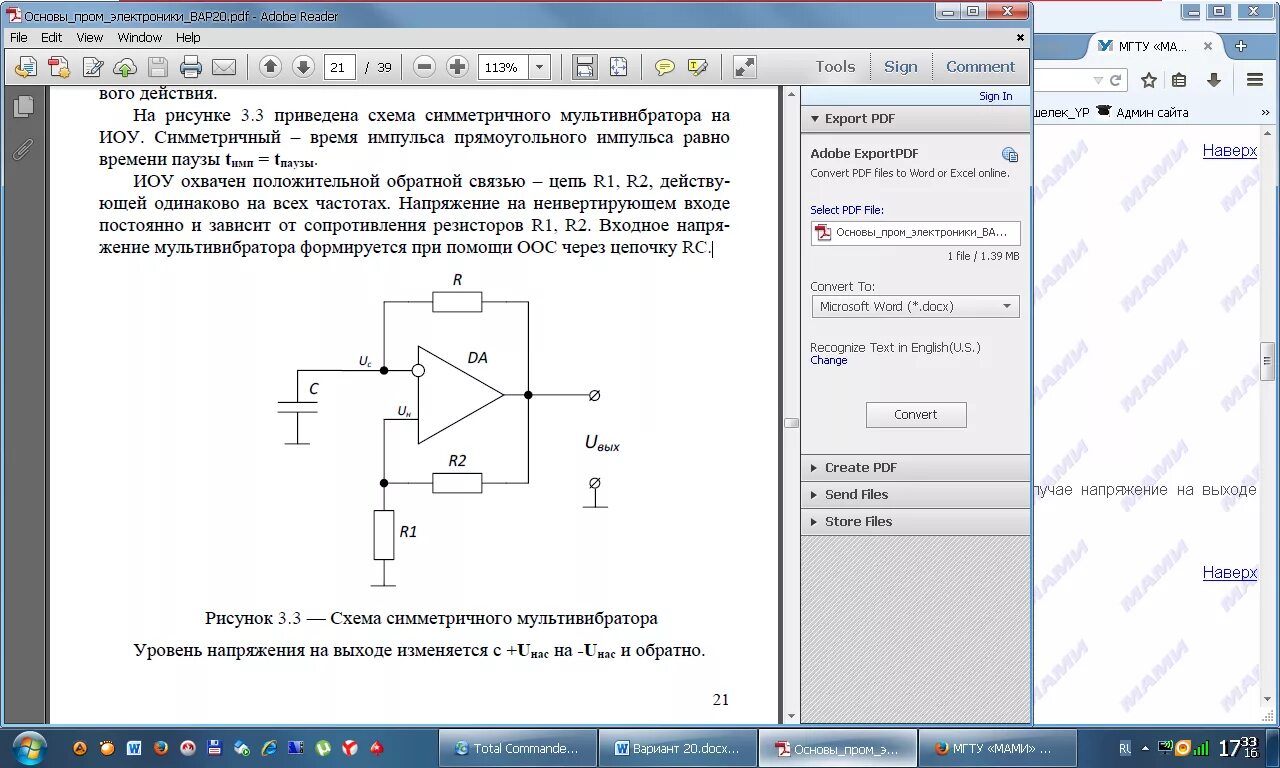Click the Edit/Sign document toolbar icon
Image resolution: width=1280 pixels, height=768 pixels.
tap(93, 67)
